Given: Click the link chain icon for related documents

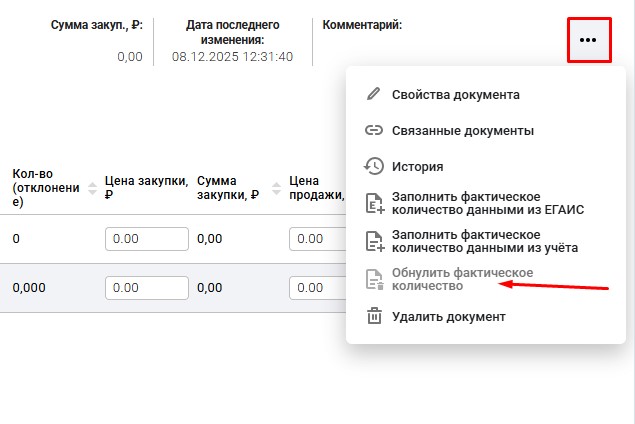Looking at the screenshot, I should click(373, 130).
